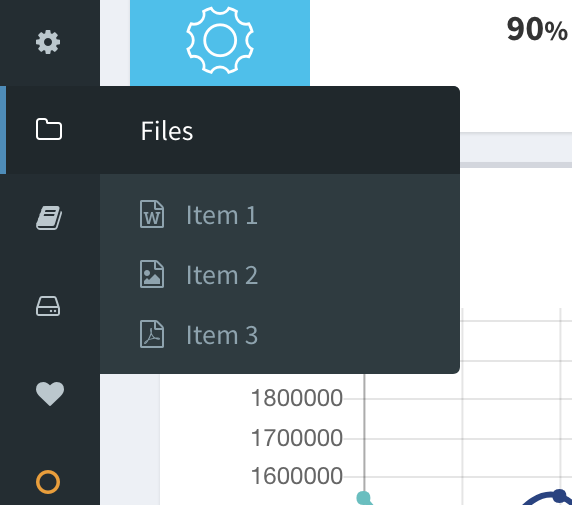Open the book icon in sidebar
This screenshot has height=505, width=572.
[x=49, y=217]
